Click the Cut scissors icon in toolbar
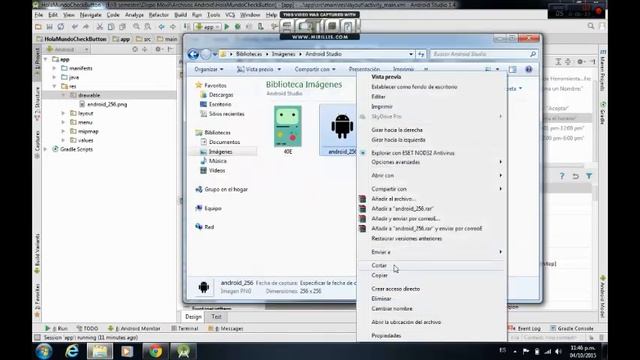This screenshot has width=640, height=360. [x=99, y=27]
